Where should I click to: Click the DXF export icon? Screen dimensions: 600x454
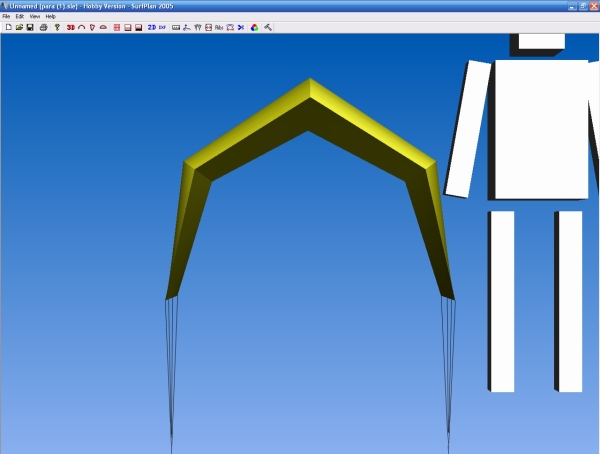(x=163, y=27)
